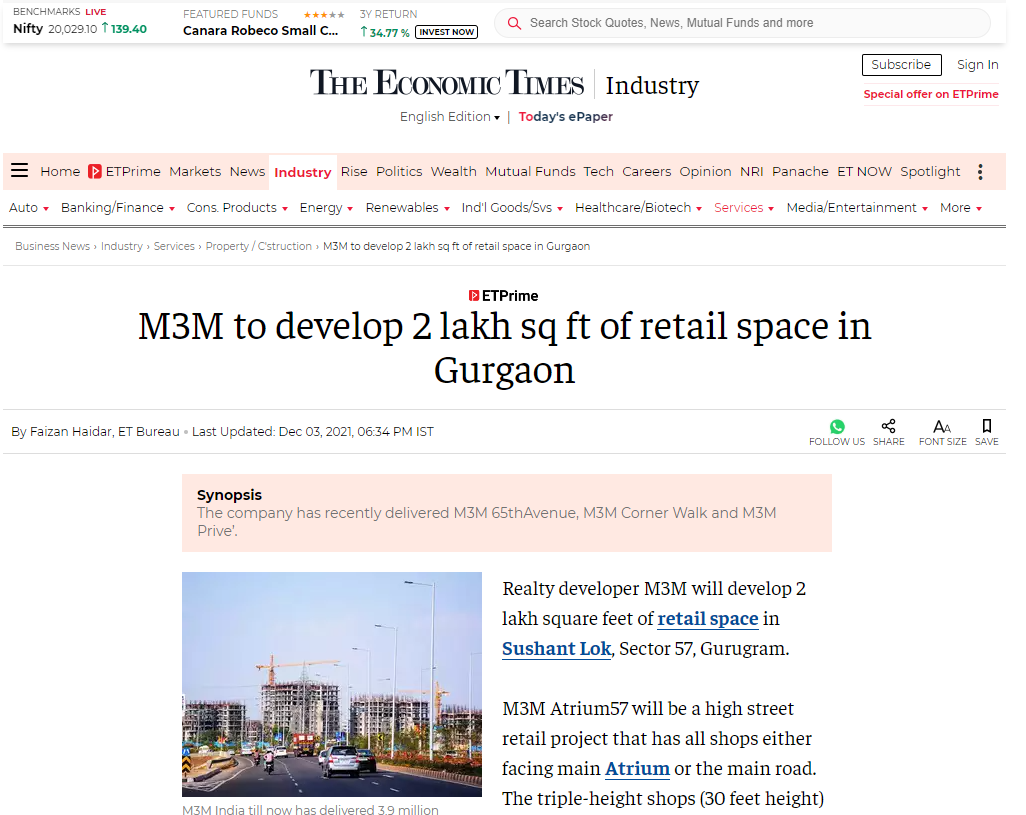Expand the English Edition dropdown
Screen dimensions: 1026x815
[450, 117]
